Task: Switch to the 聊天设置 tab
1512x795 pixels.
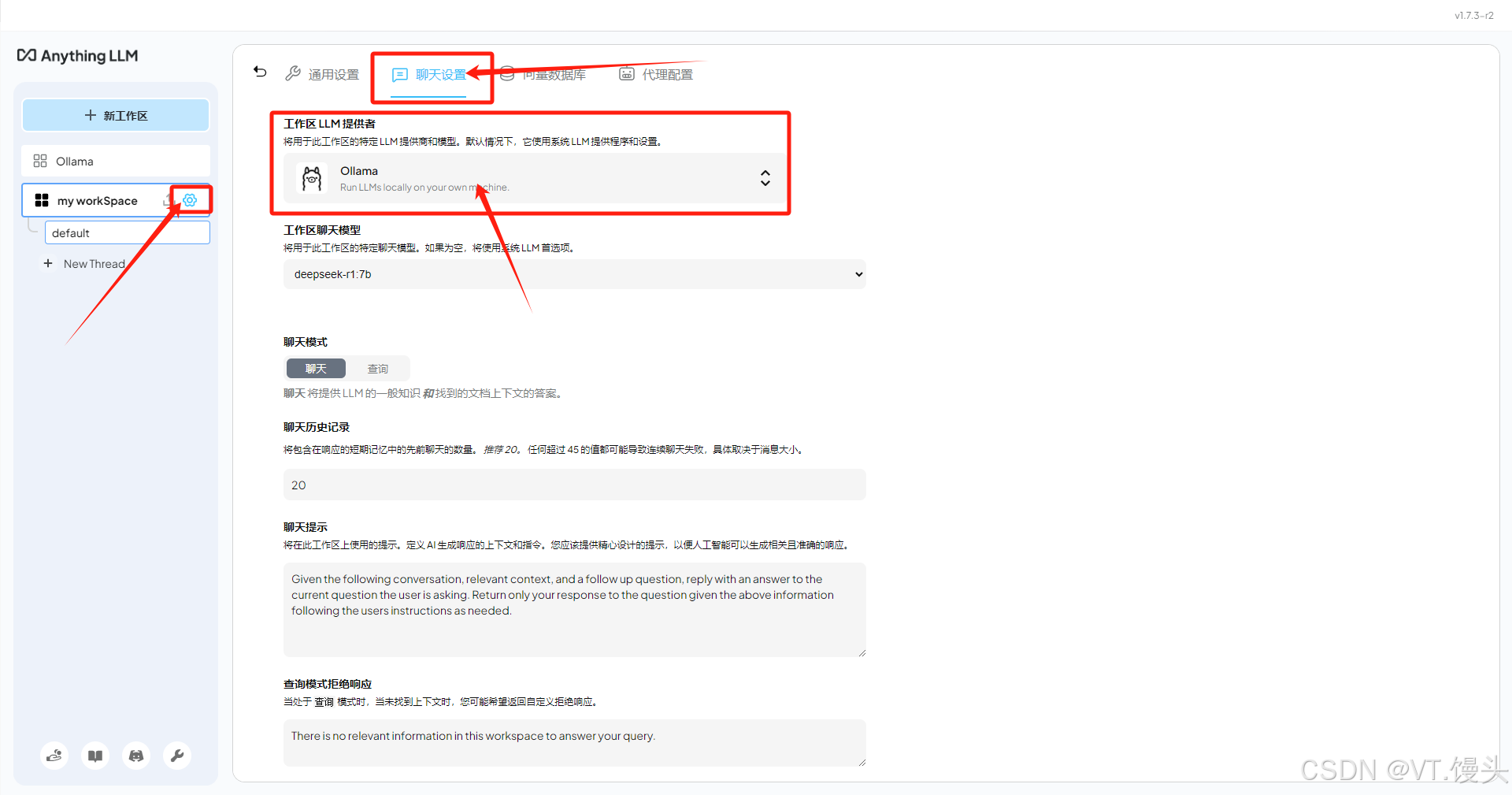Action: coord(429,74)
